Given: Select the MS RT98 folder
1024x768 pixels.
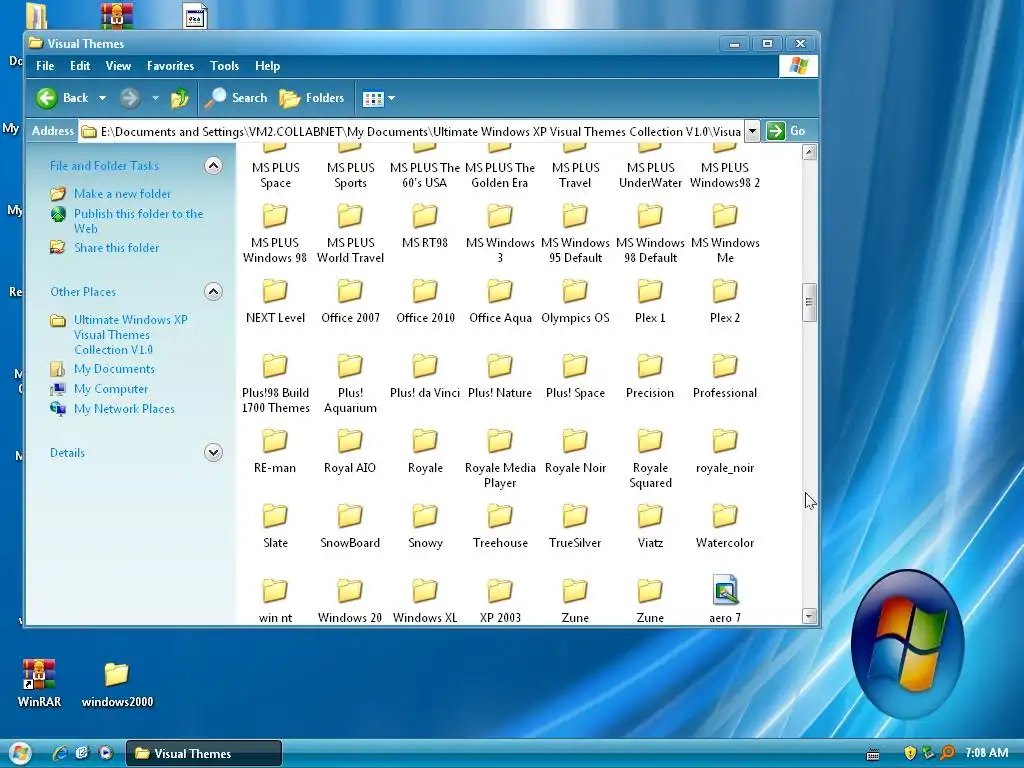Looking at the screenshot, I should [425, 226].
